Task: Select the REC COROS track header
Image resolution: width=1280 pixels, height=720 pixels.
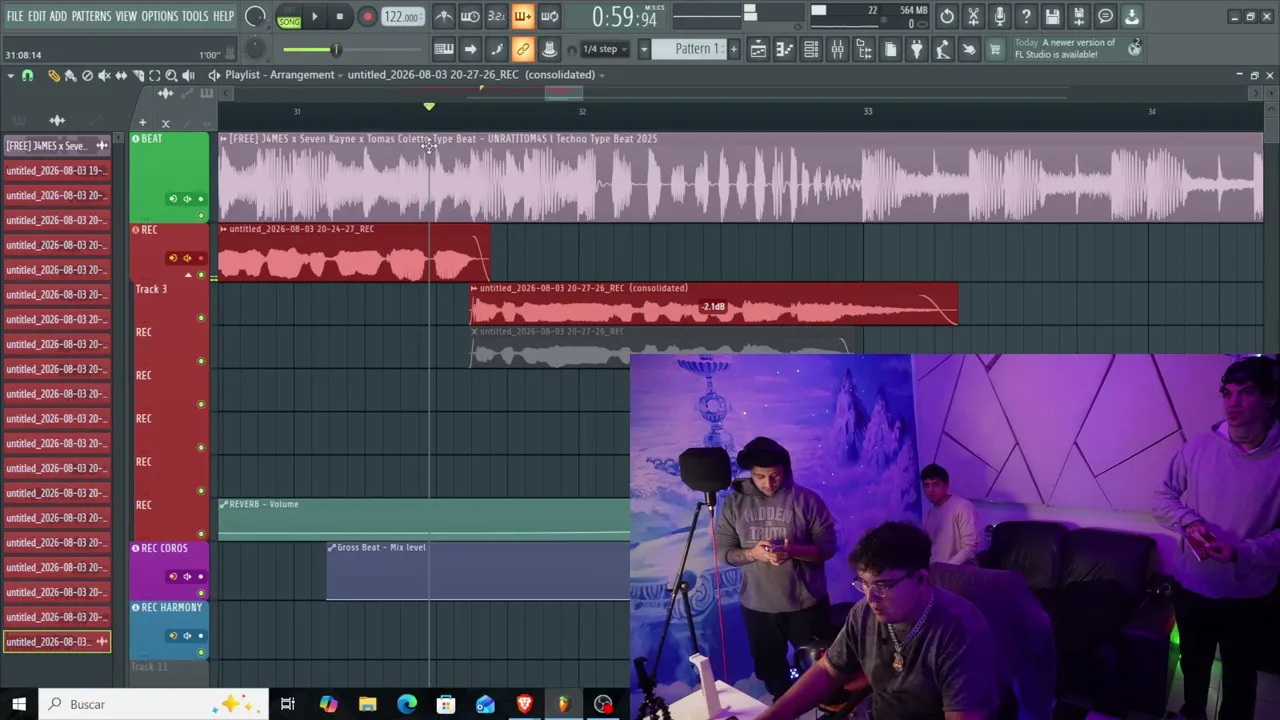Action: (170, 571)
